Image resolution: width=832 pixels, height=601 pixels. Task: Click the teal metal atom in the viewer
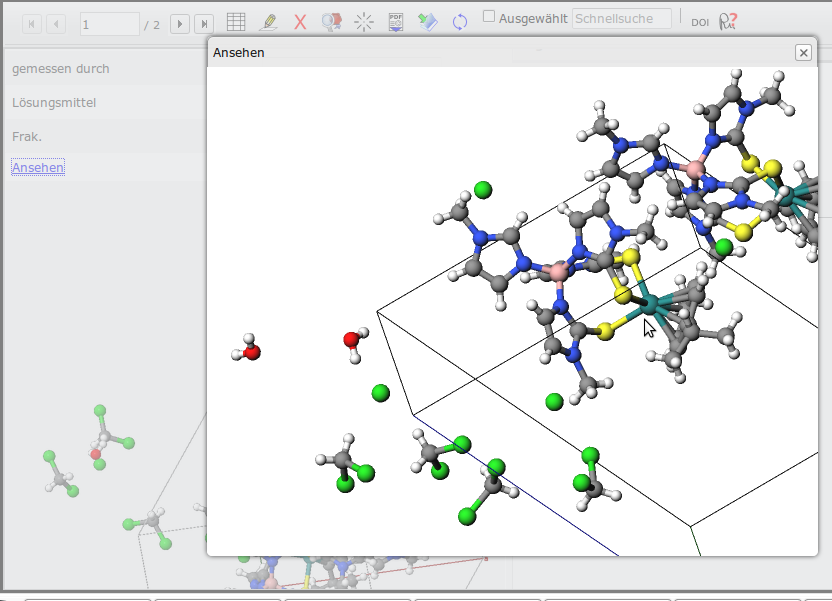click(x=650, y=304)
